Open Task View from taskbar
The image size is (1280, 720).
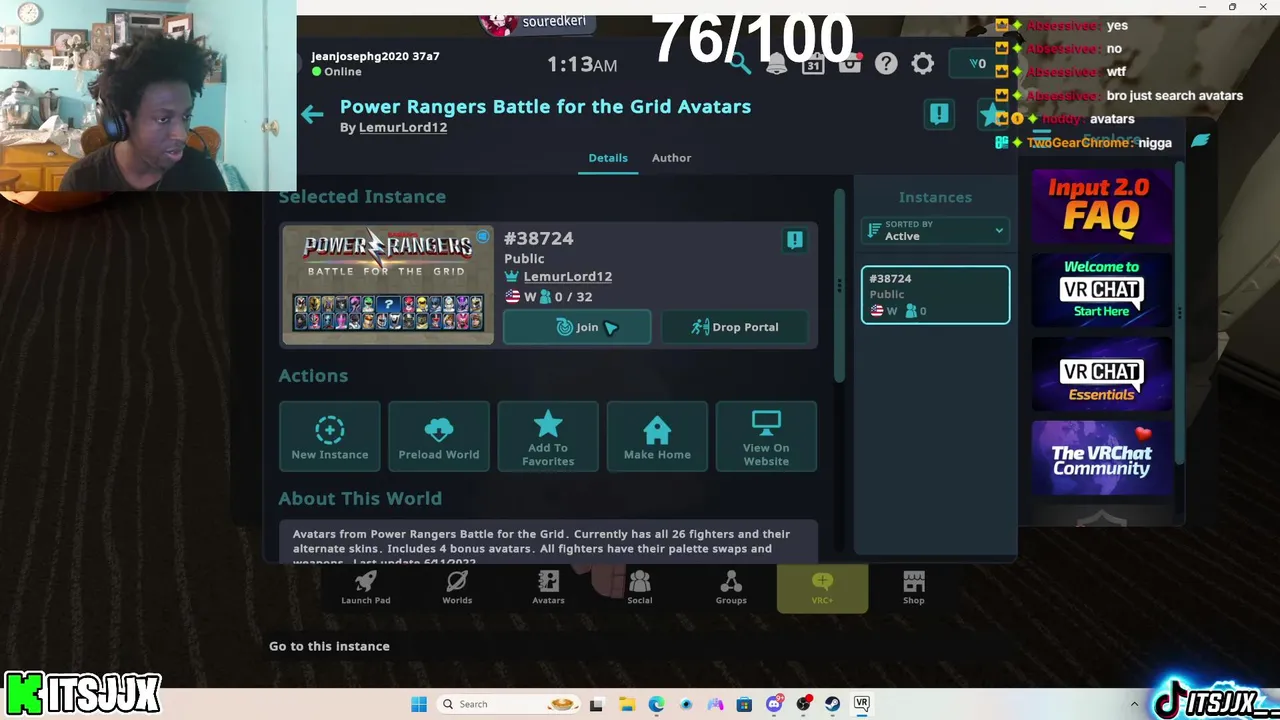click(x=597, y=704)
